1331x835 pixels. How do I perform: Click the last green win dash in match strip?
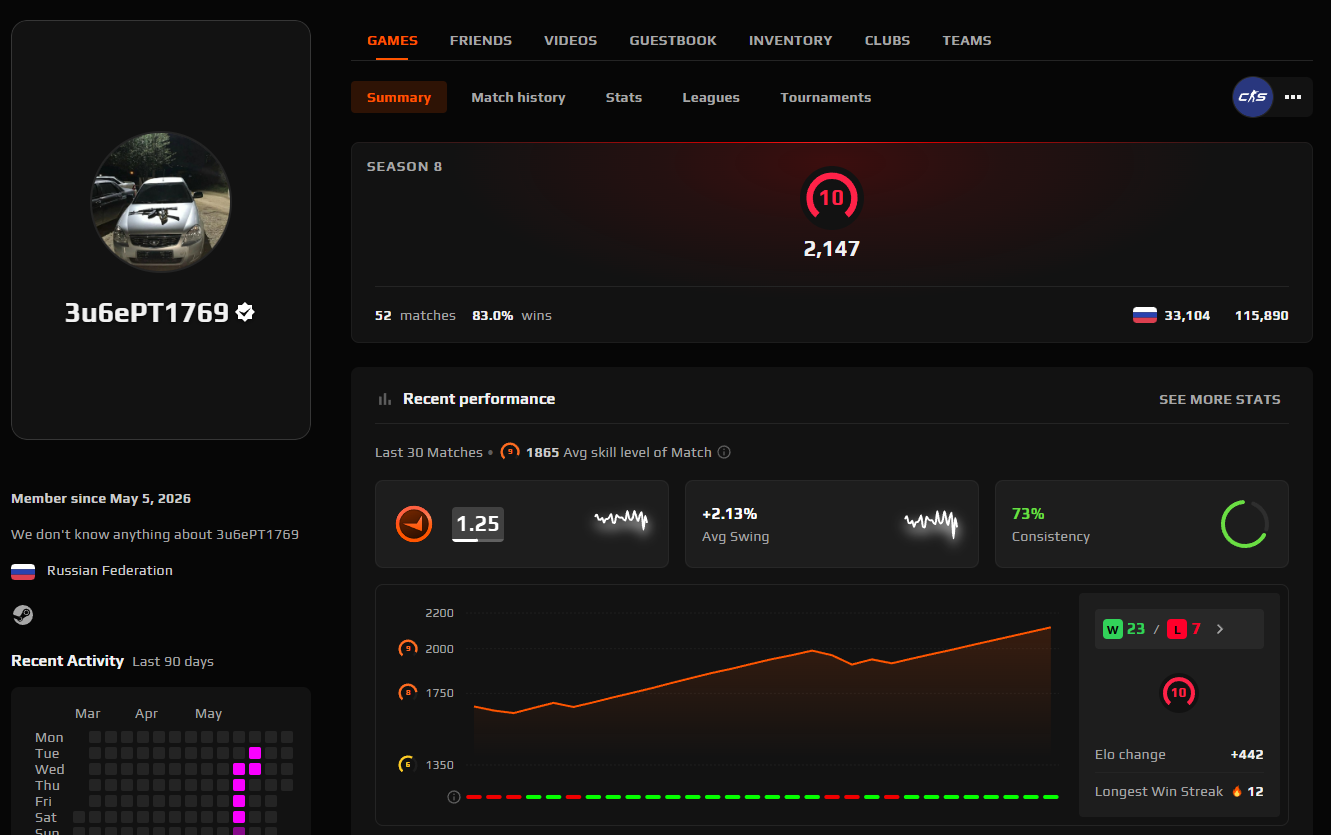pyautogui.click(x=1050, y=797)
